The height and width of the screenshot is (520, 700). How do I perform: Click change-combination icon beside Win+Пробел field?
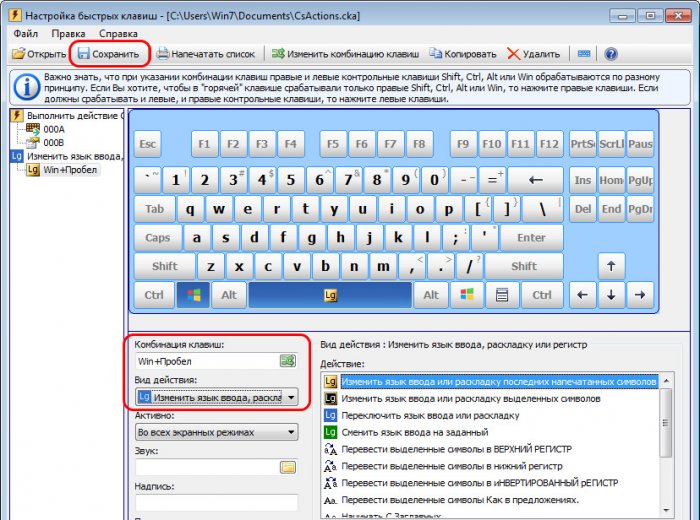pyautogui.click(x=288, y=361)
